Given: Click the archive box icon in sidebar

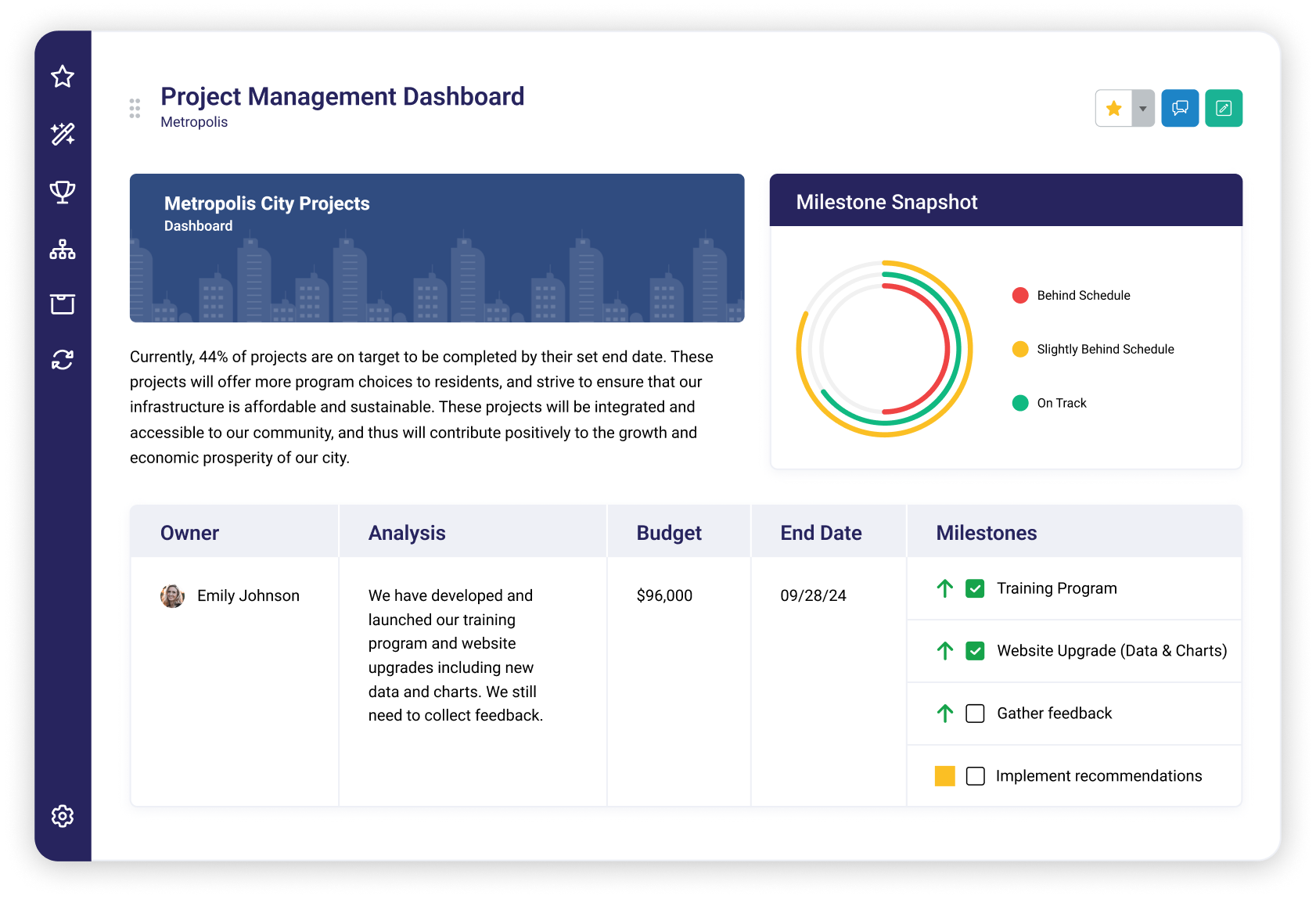Looking at the screenshot, I should (63, 304).
